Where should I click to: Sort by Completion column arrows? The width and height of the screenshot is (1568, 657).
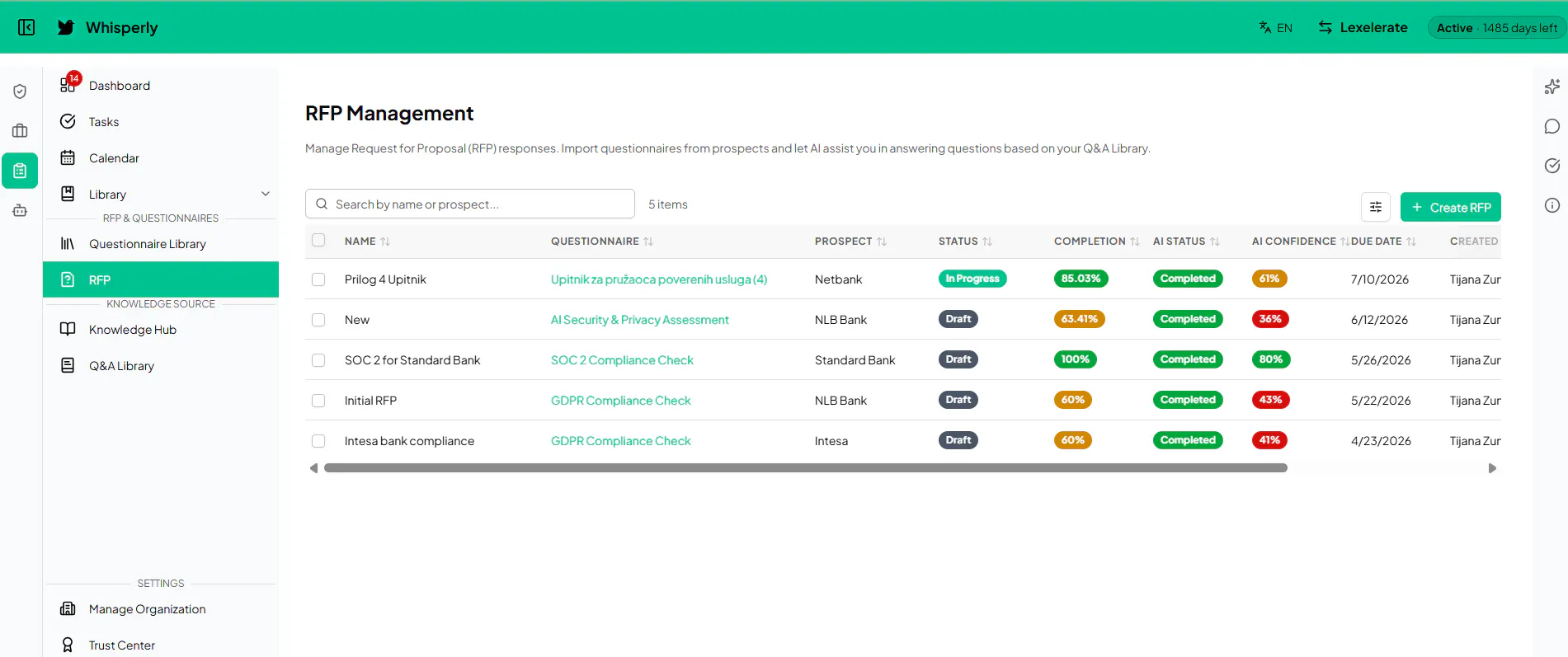pyautogui.click(x=1135, y=242)
